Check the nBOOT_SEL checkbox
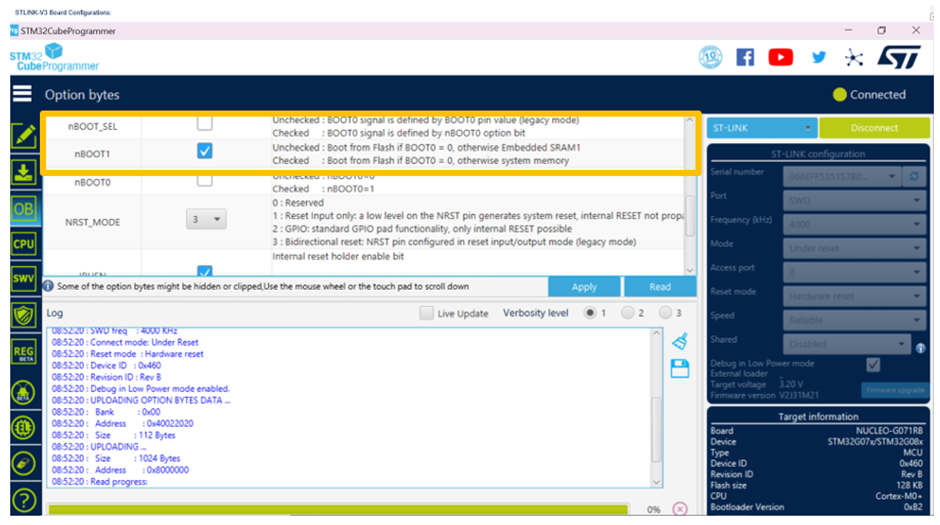Screen dimensions: 940x525 (204, 123)
